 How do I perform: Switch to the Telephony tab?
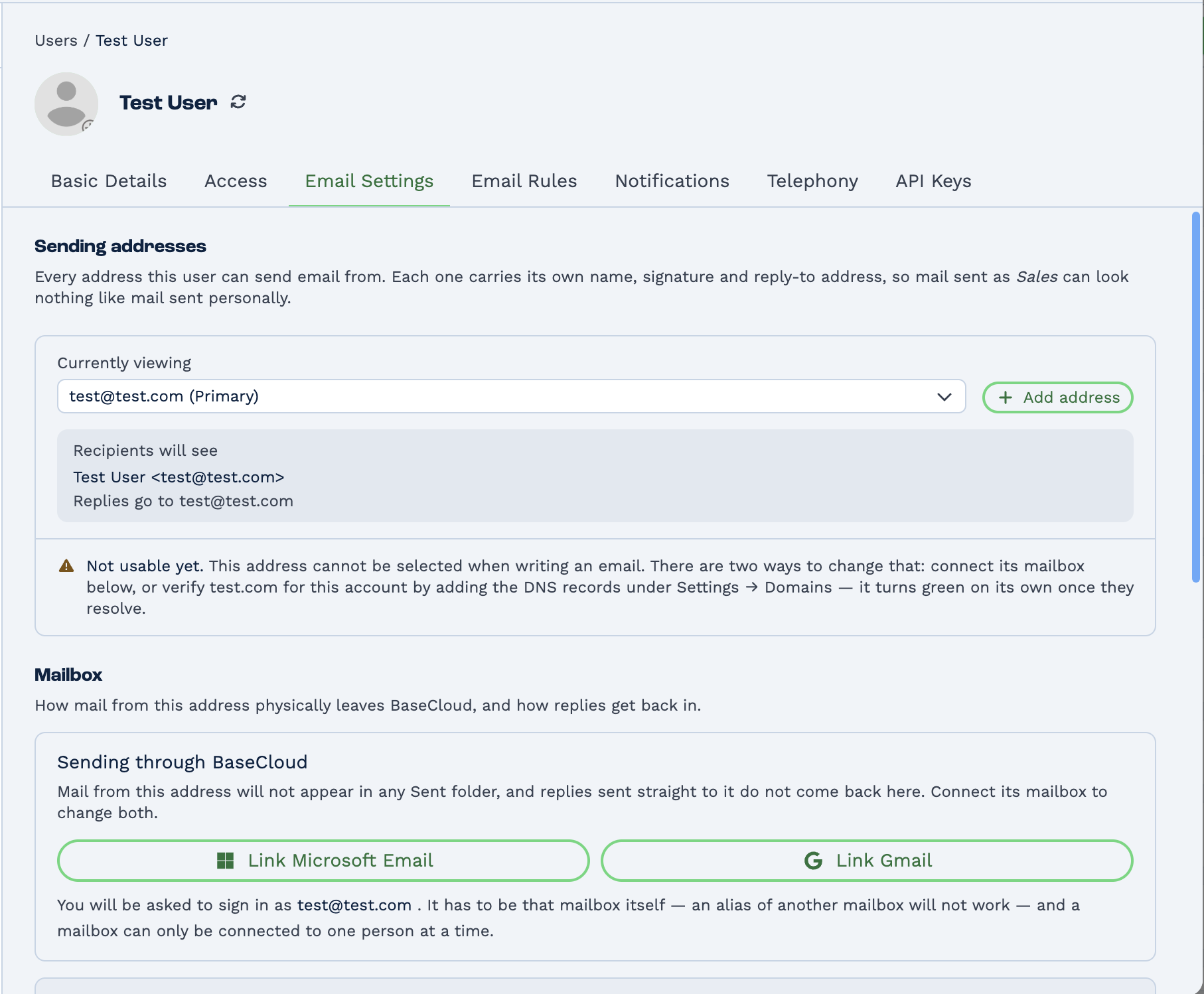click(812, 181)
